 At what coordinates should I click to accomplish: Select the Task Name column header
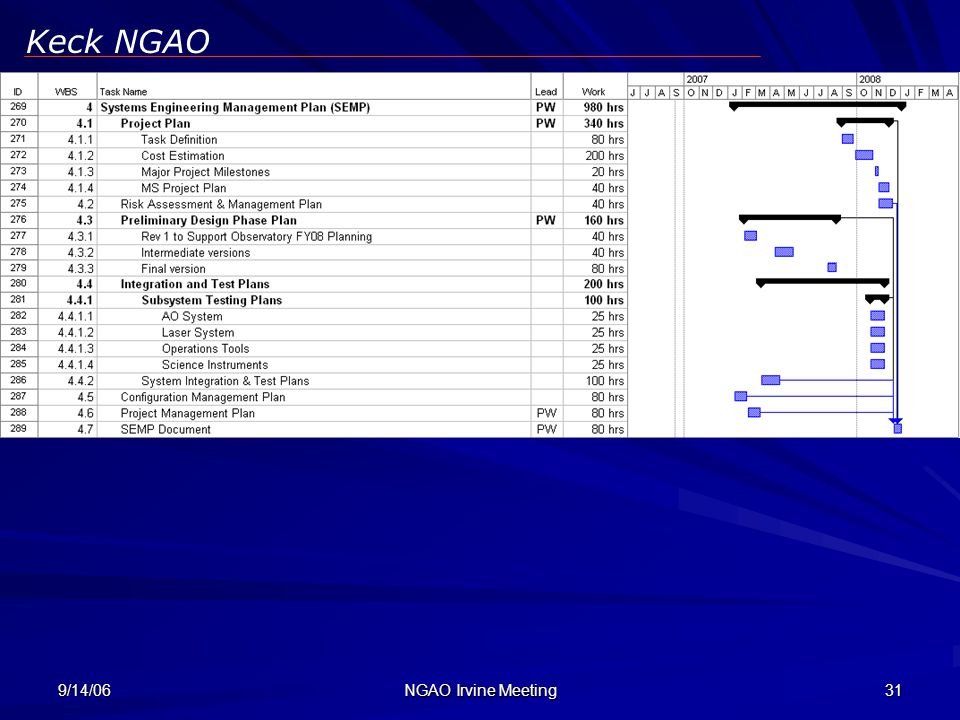[x=123, y=92]
